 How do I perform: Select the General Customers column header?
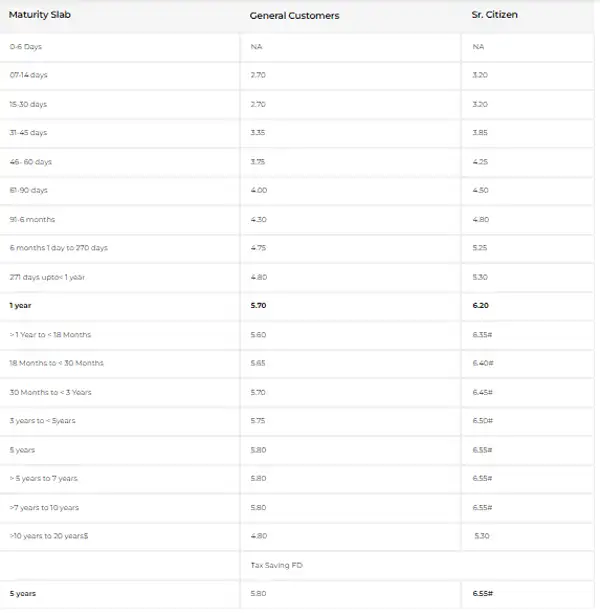tap(294, 16)
